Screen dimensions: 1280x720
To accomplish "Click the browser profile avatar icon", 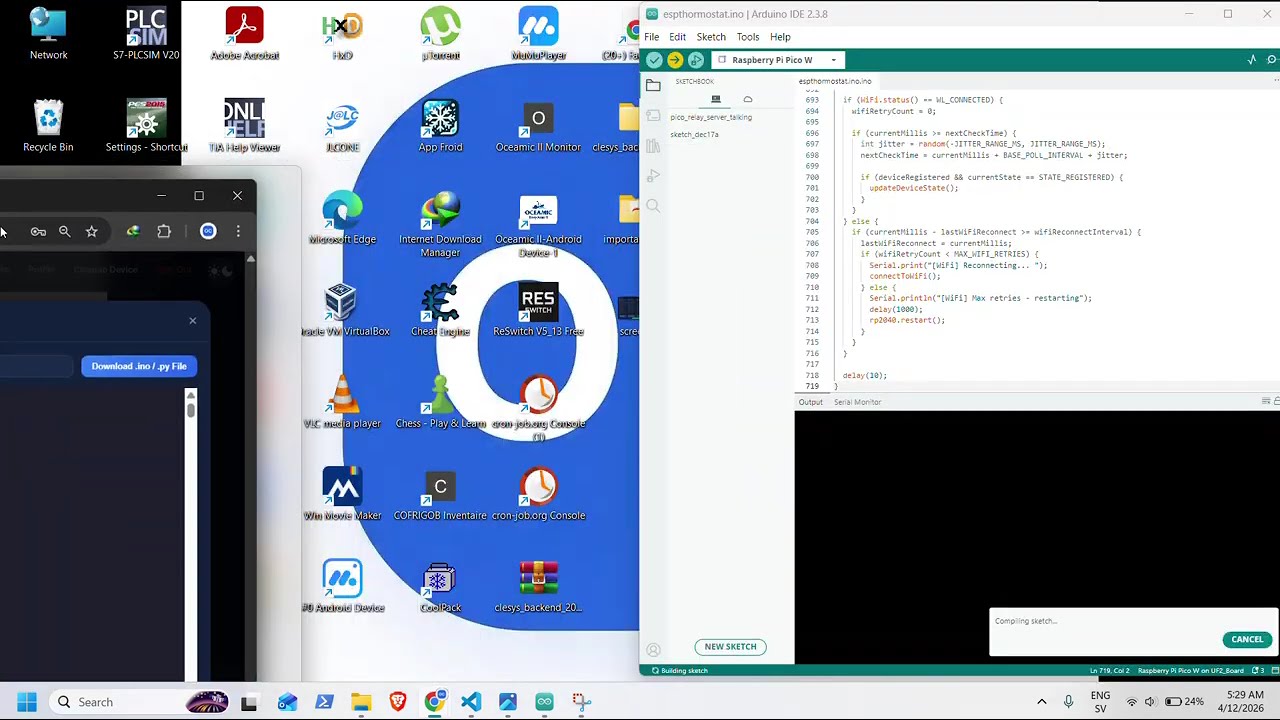I will (208, 232).
